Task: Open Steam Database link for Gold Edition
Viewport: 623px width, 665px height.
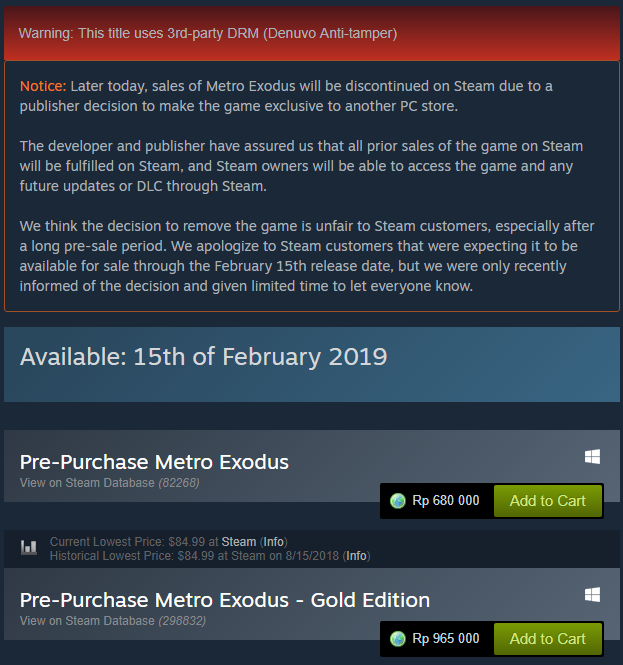Action: (x=87, y=621)
